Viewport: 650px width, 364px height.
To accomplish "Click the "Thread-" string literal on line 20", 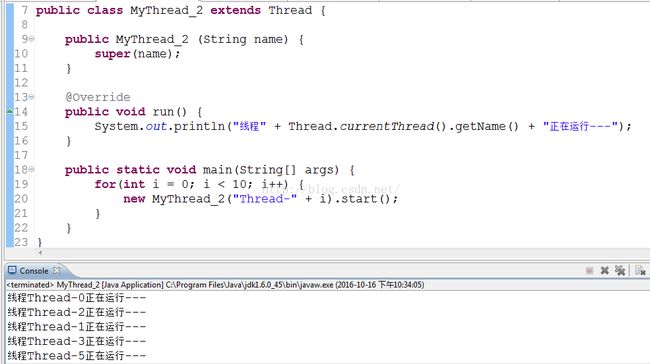I will coord(265,199).
